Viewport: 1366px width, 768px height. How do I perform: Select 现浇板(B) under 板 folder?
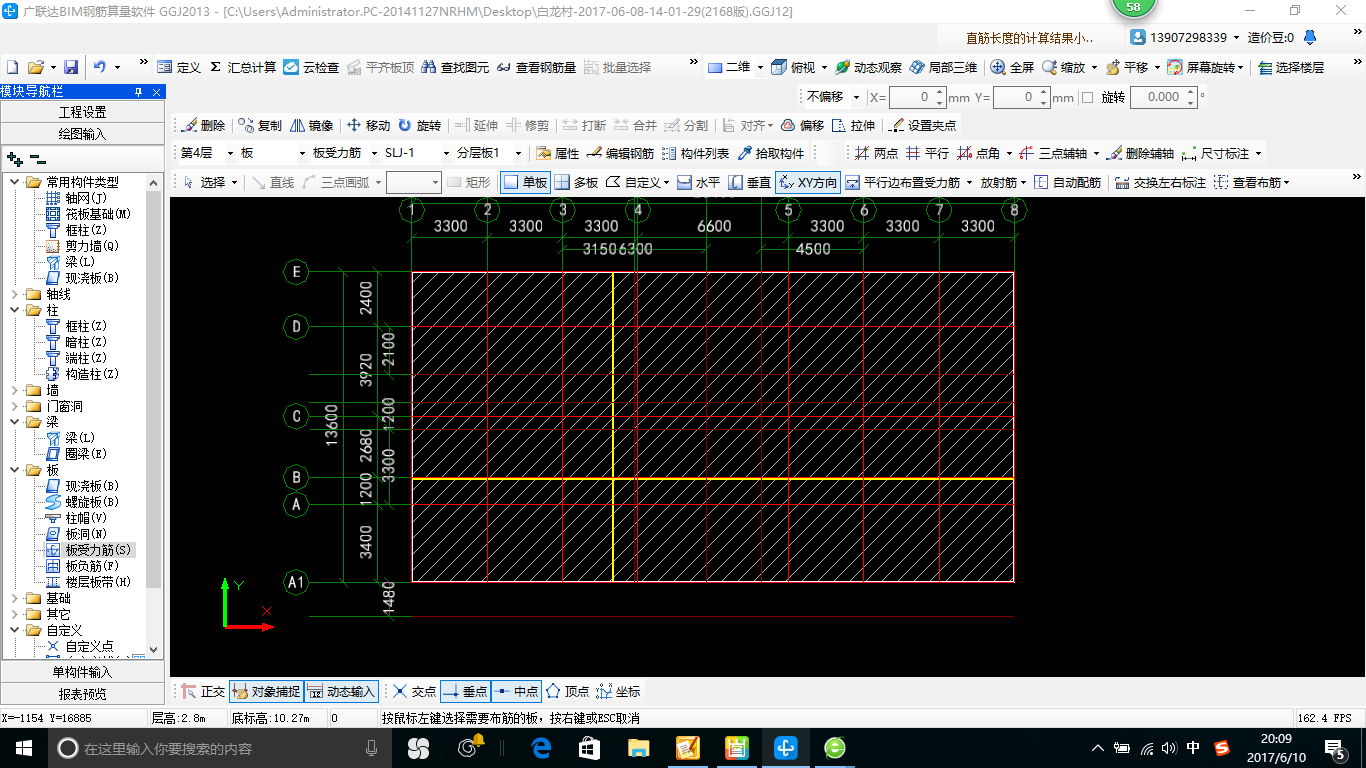point(84,486)
